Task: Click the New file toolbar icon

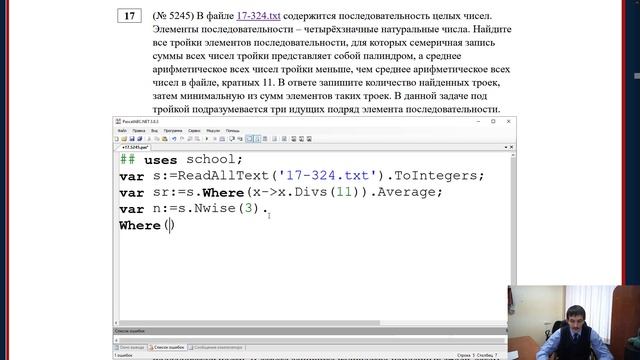Action: 117,139
